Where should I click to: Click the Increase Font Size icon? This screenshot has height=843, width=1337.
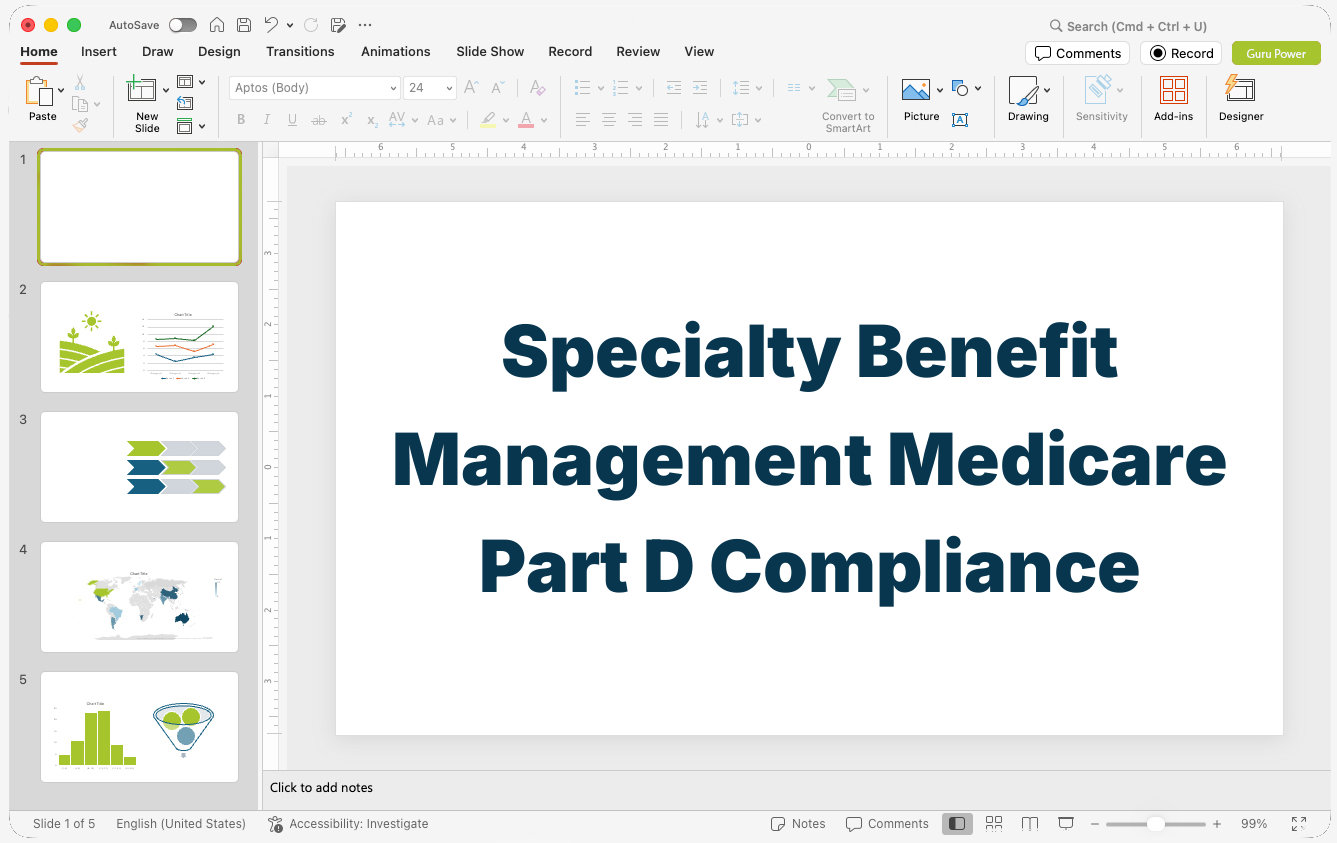472,88
